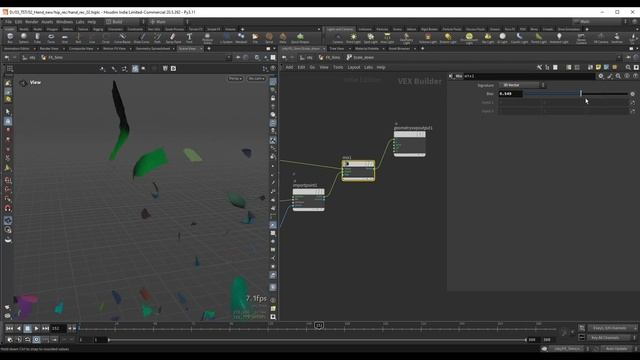Open the Lights and Cameras shelf tab
The width and height of the screenshot is (640, 360).
pos(340,29)
